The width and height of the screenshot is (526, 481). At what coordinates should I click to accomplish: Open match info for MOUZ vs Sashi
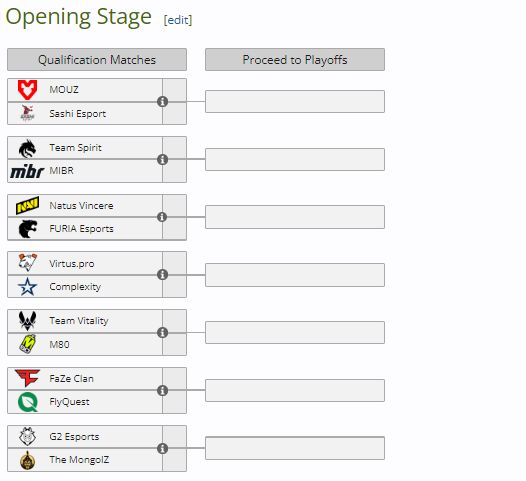(x=162, y=101)
